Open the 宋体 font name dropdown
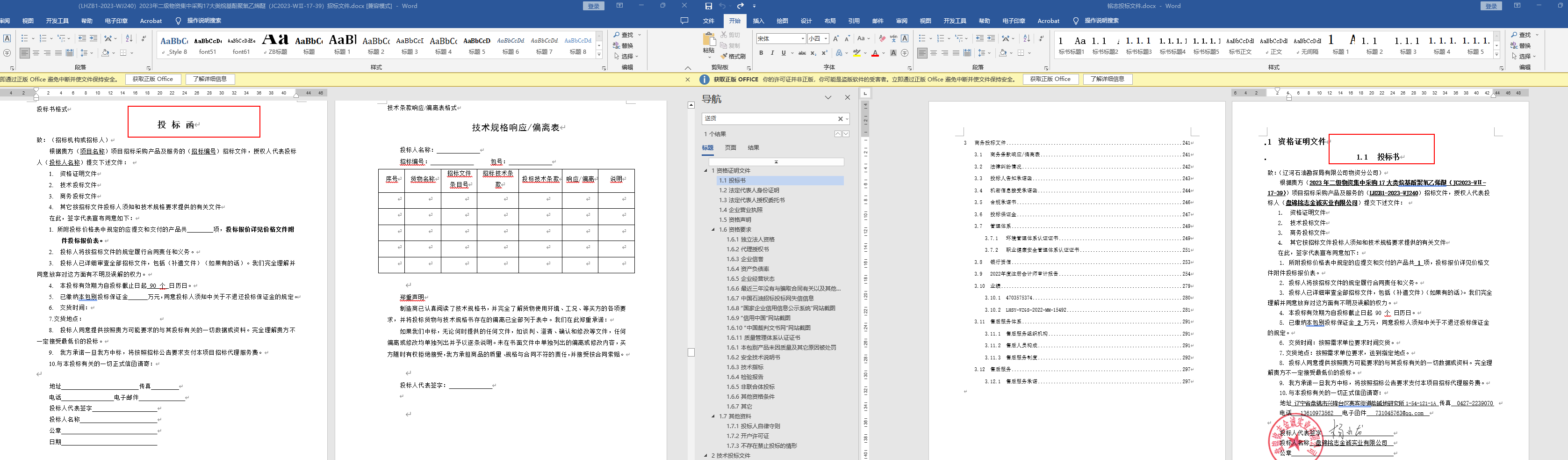This screenshot has width=1568, height=460. tap(803, 39)
